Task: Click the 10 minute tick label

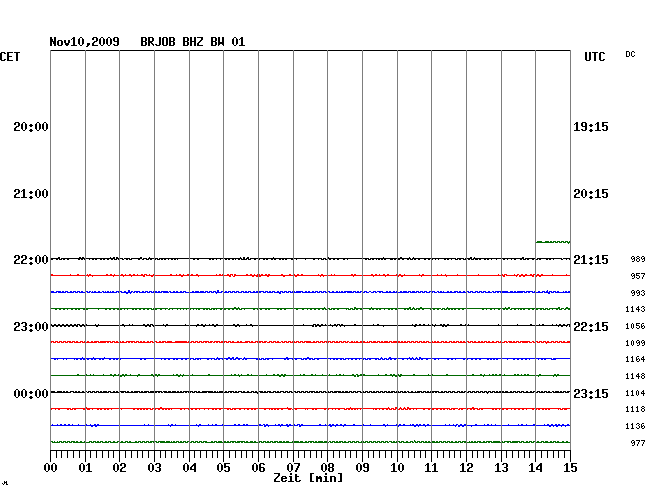Action: [x=397, y=468]
